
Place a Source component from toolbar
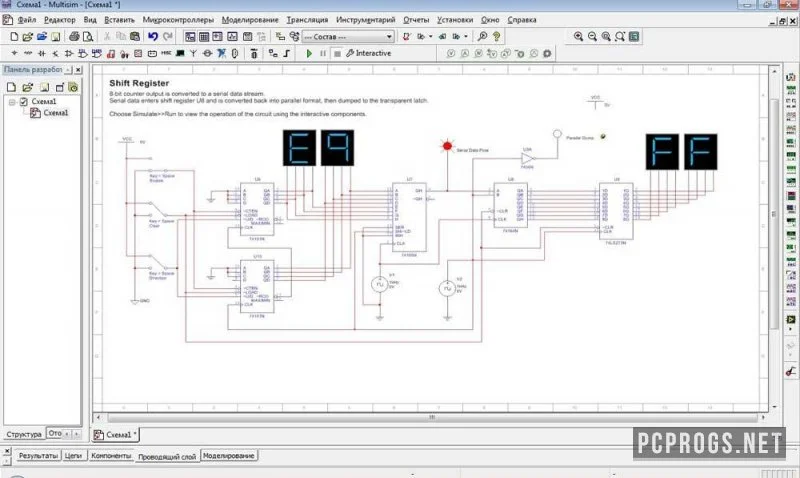tap(14, 53)
